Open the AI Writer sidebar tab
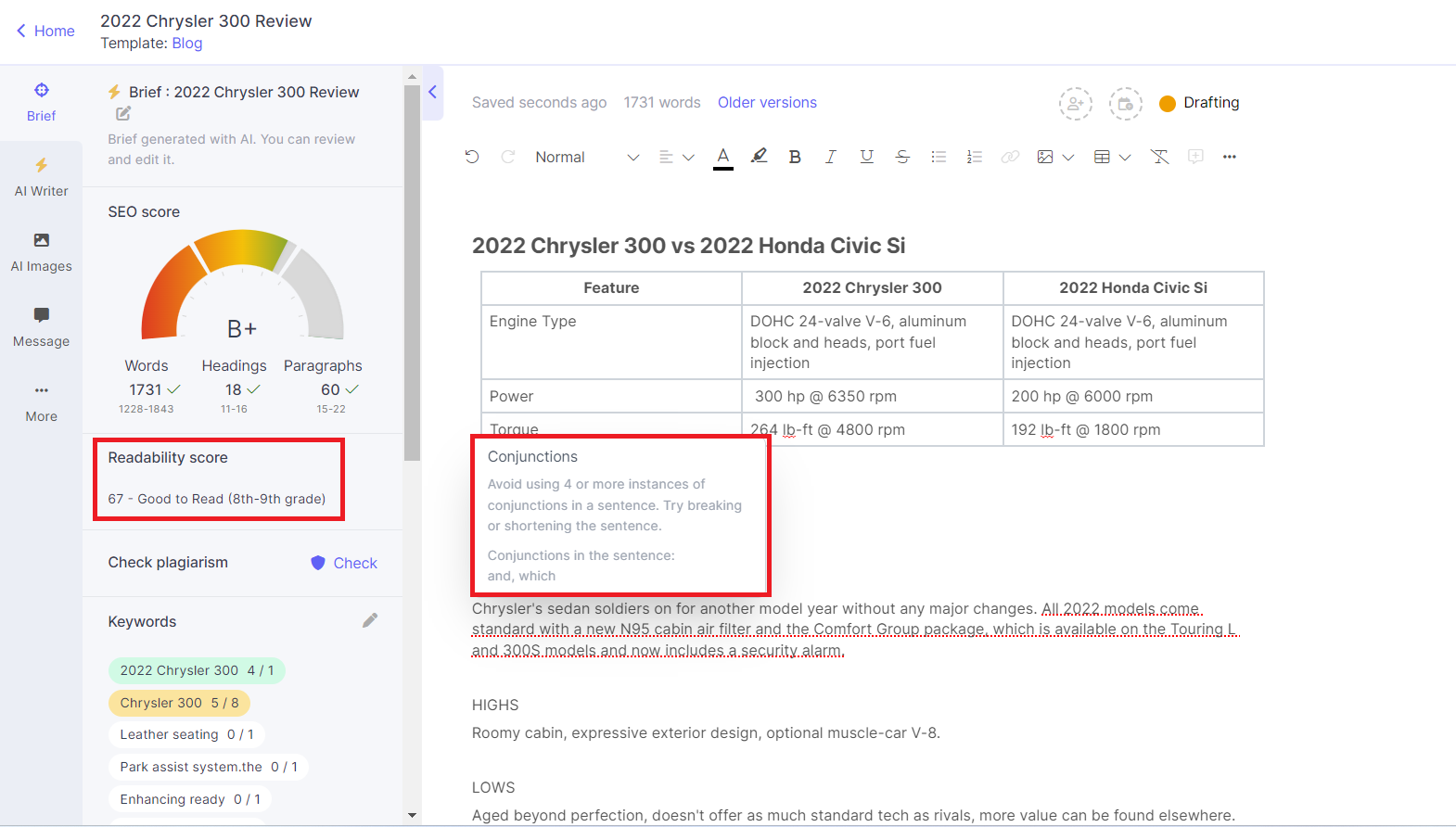1456x827 pixels. click(x=41, y=178)
